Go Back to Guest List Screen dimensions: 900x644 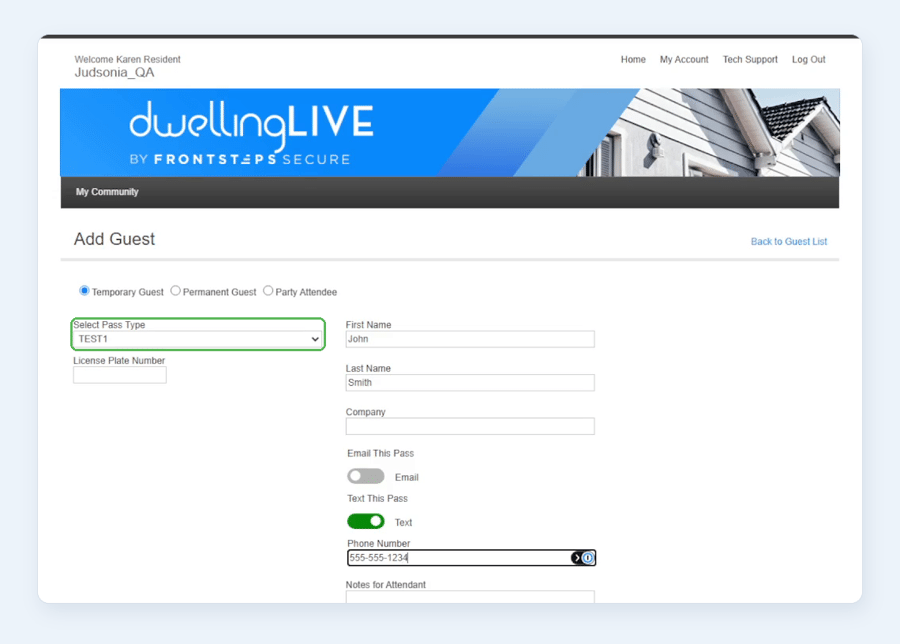[789, 242]
